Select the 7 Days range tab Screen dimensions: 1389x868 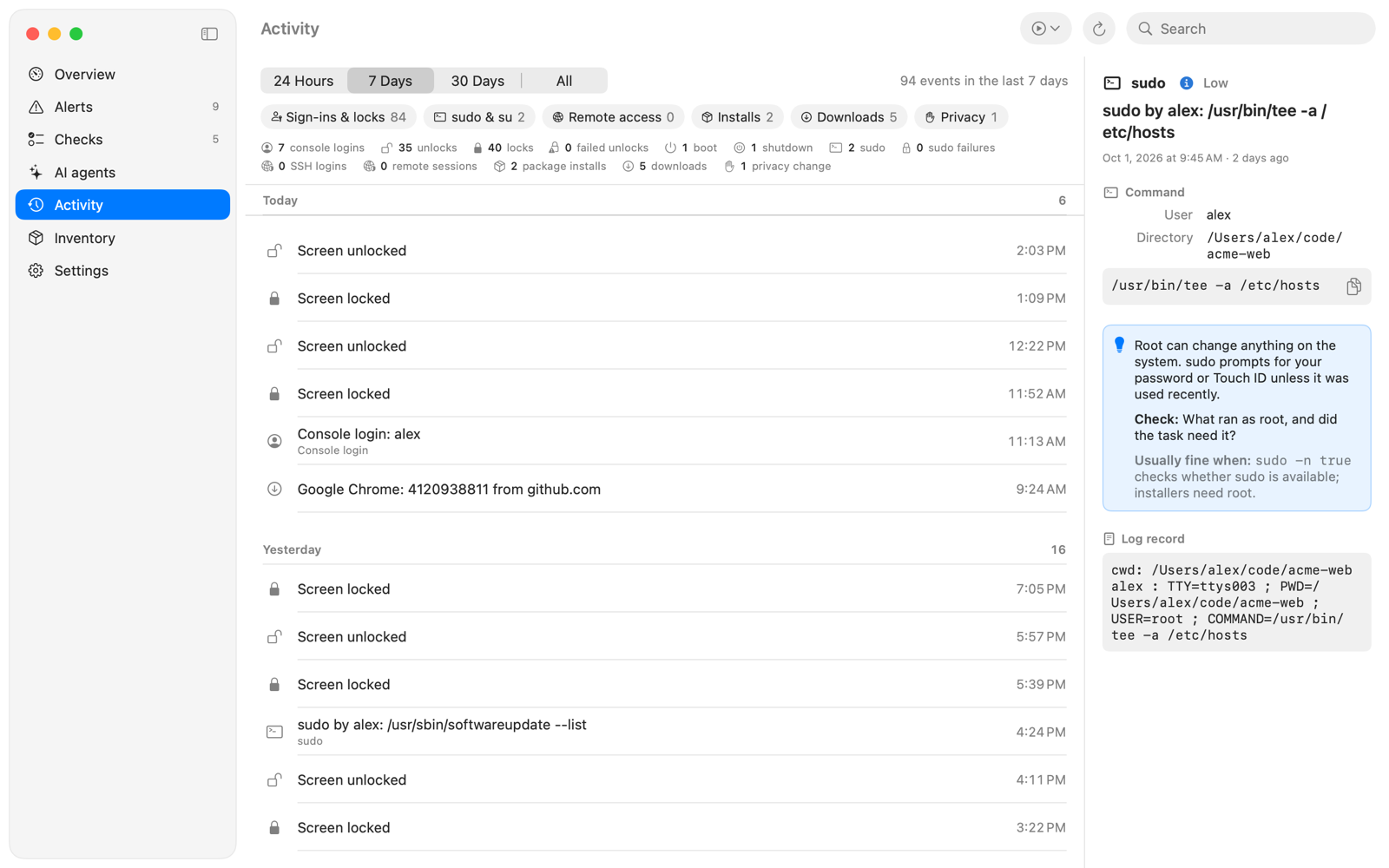(x=391, y=81)
